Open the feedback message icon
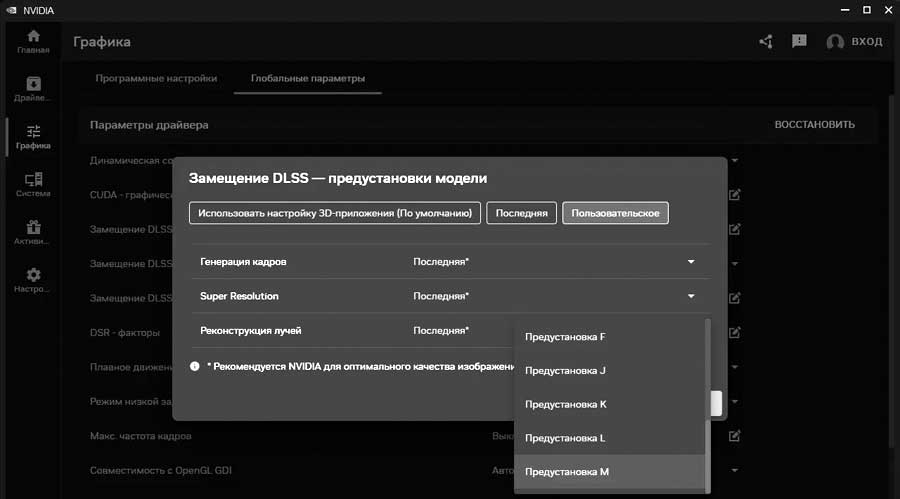The image size is (900, 499). pos(799,41)
